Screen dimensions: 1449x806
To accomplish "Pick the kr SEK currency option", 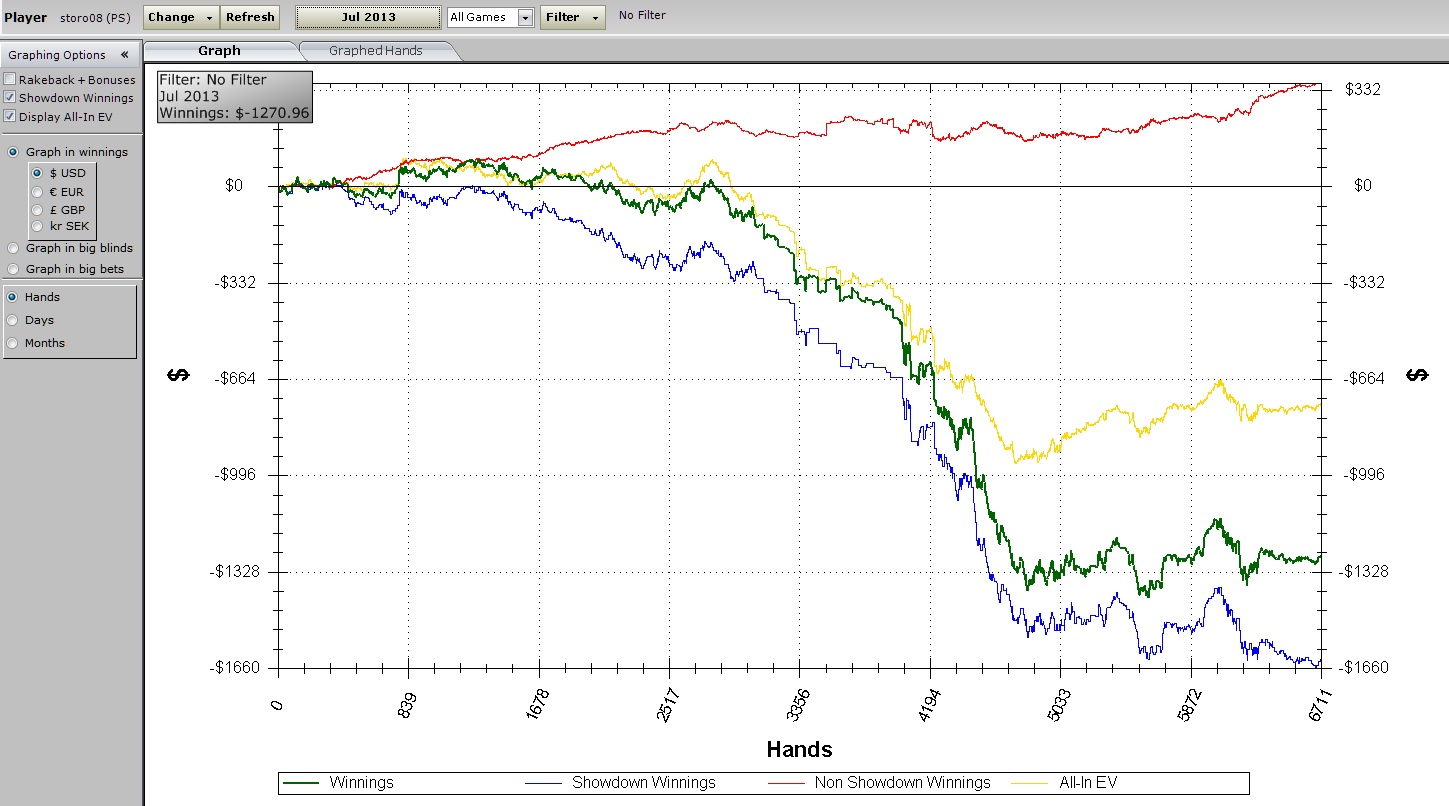I will [x=38, y=226].
